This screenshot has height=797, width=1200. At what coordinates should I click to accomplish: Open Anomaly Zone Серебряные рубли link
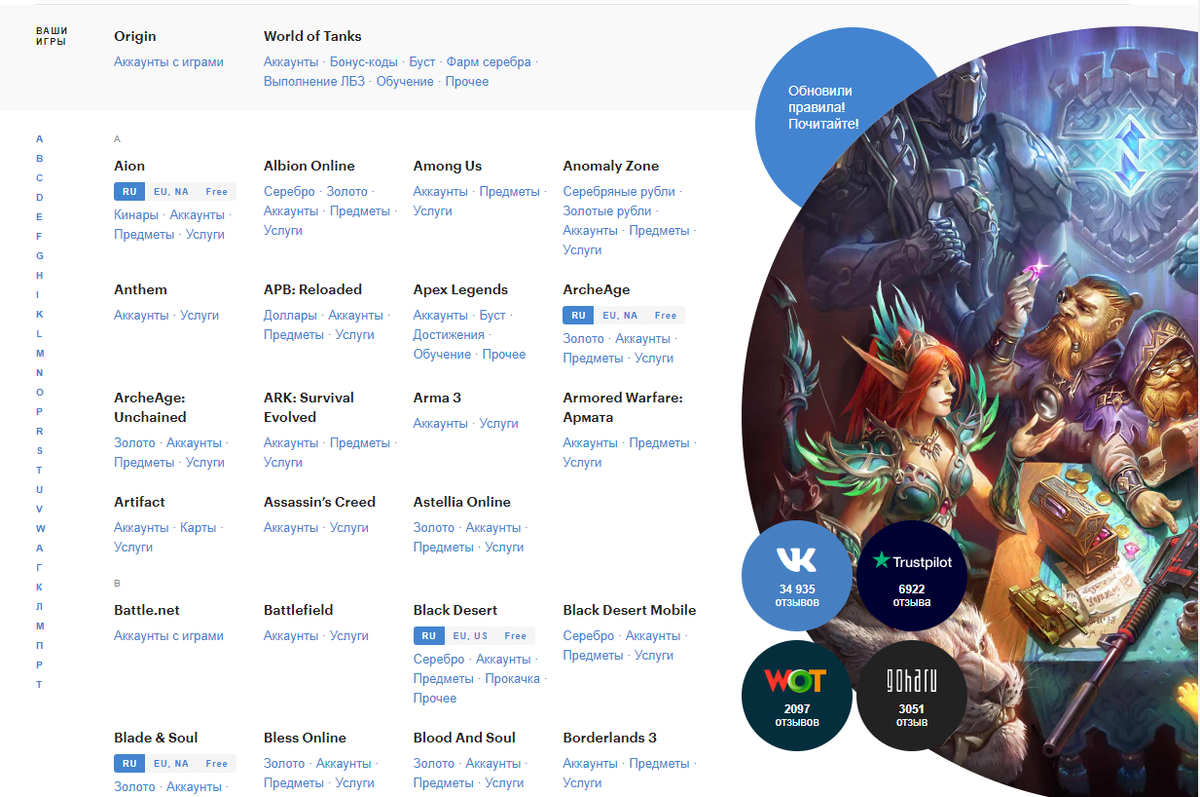(619, 192)
